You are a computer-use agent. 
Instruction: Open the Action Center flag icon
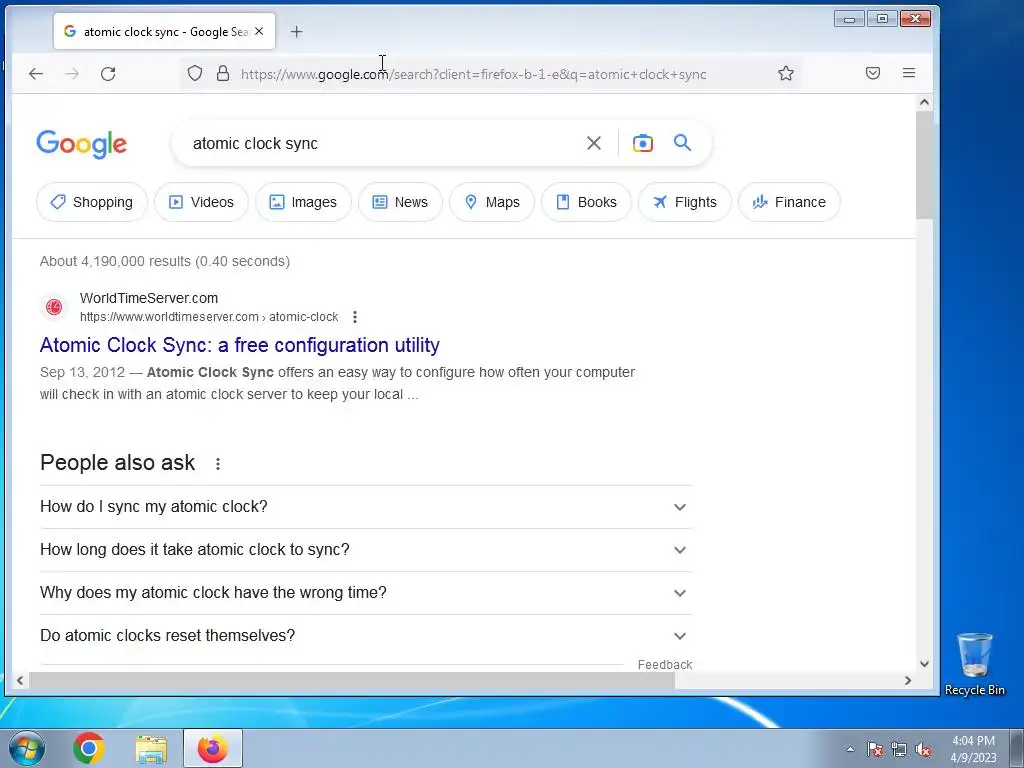[x=874, y=749]
